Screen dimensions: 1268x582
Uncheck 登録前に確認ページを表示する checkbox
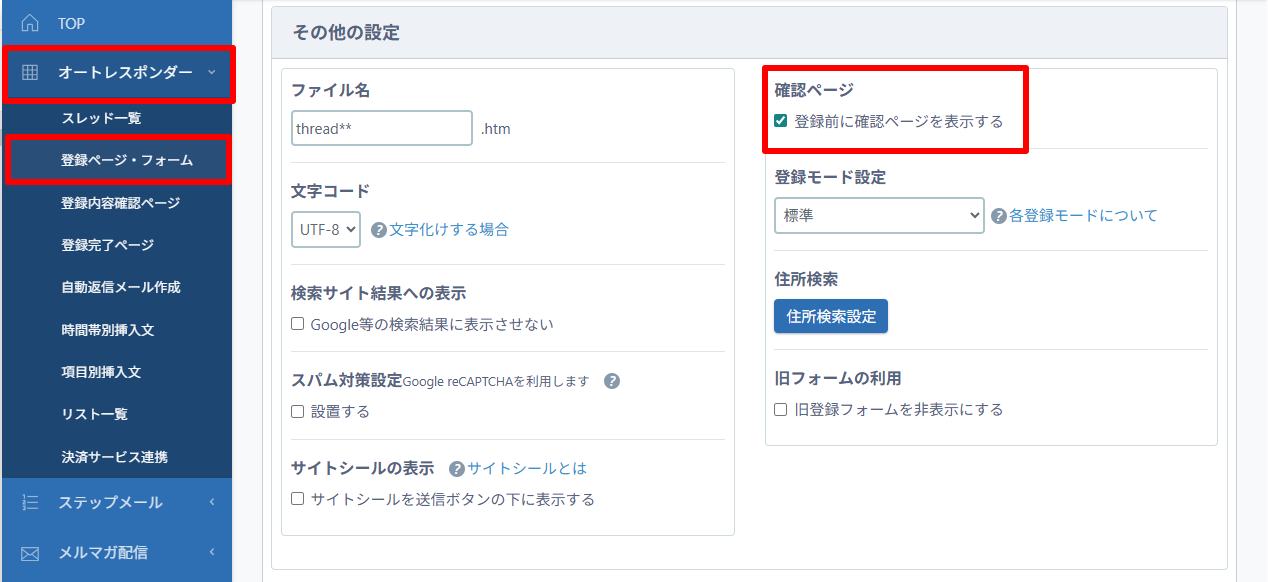point(781,121)
